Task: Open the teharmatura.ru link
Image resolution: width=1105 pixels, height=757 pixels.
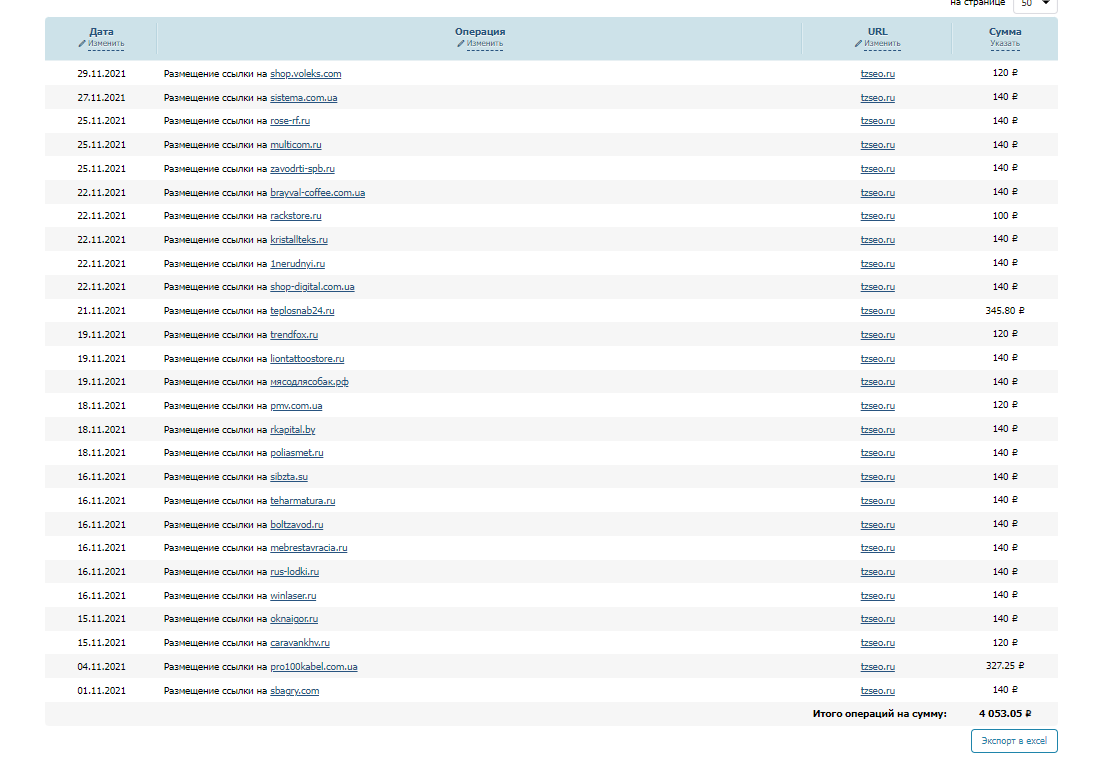Action: tap(303, 501)
